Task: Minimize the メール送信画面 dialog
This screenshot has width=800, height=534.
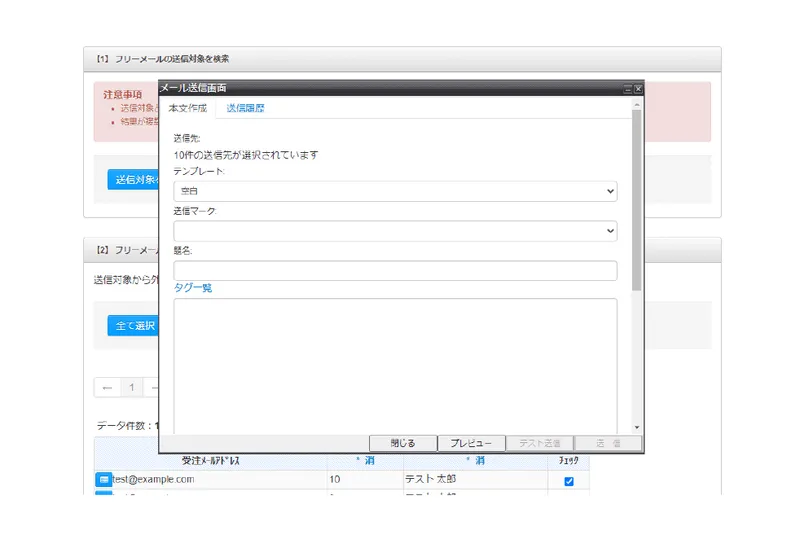Action: click(628, 89)
